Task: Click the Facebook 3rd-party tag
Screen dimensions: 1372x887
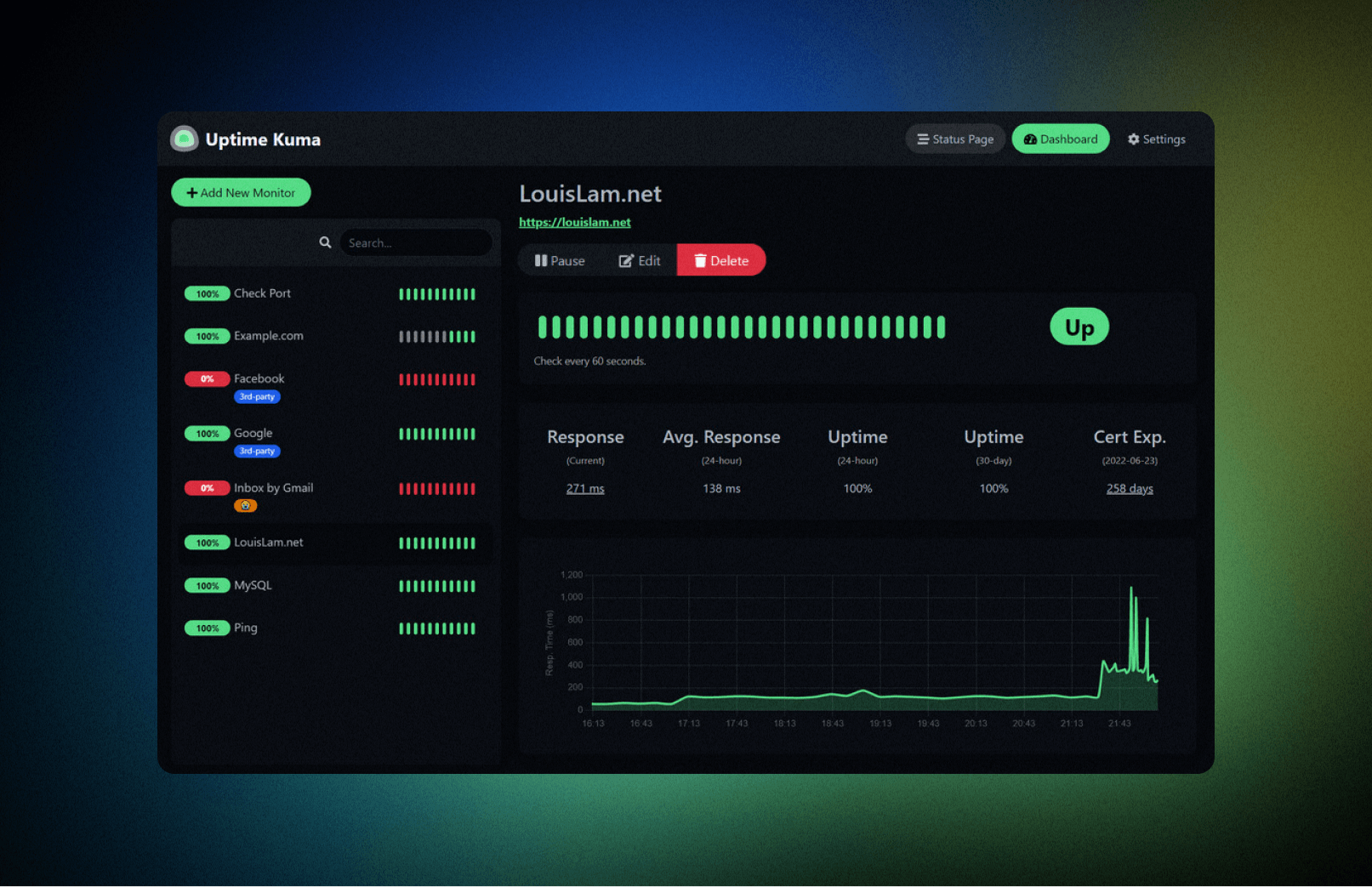Action: [257, 396]
